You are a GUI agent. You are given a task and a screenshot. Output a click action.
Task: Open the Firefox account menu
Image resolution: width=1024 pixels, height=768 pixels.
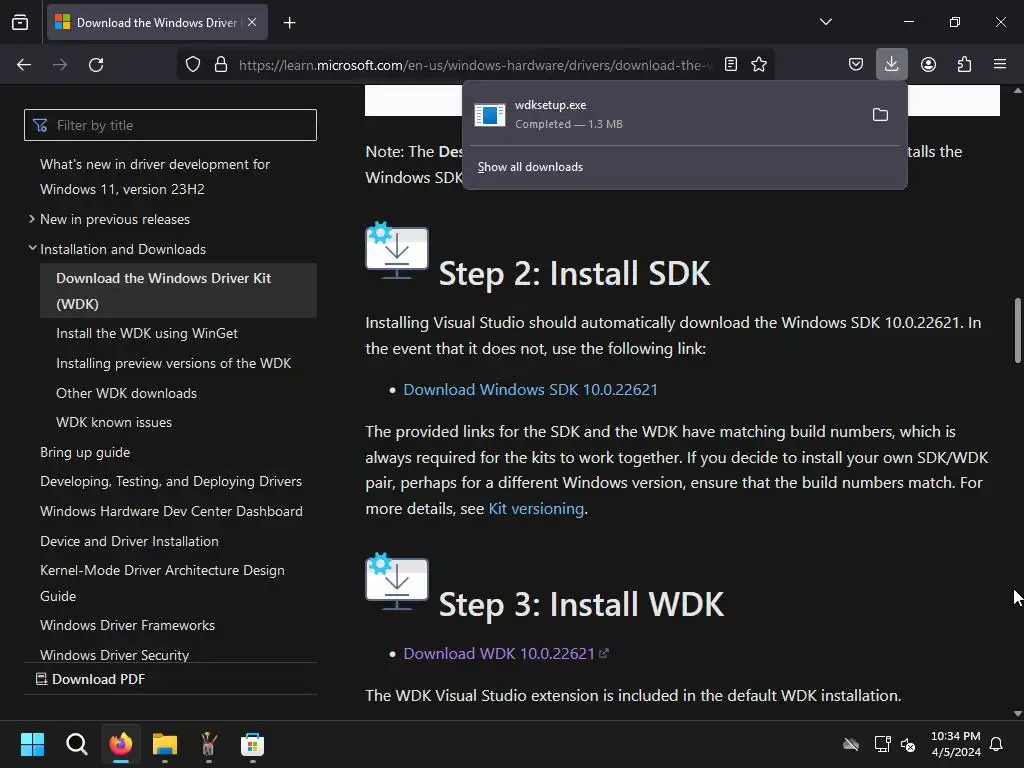point(928,65)
